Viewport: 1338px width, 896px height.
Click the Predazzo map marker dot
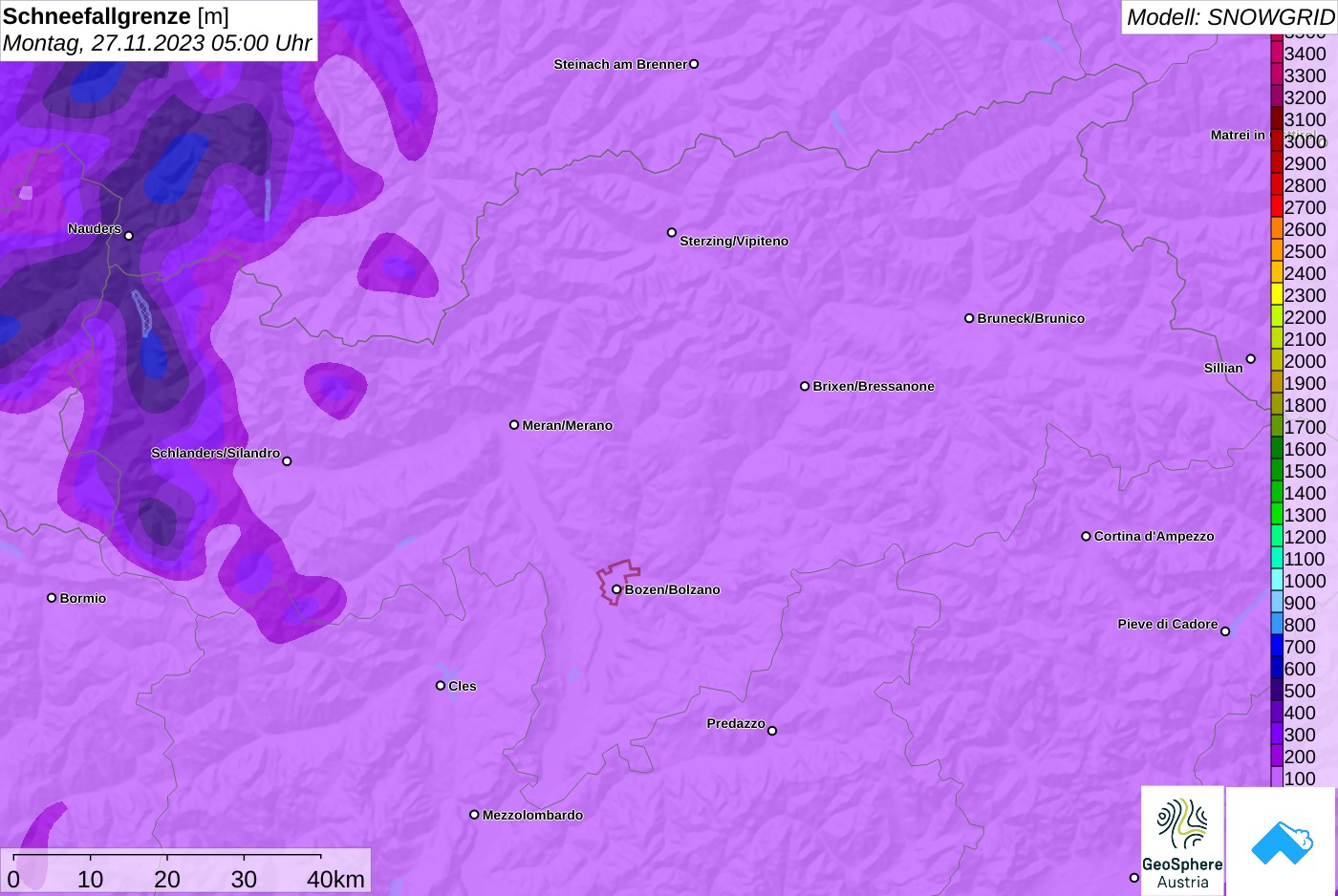pyautogui.click(x=772, y=731)
